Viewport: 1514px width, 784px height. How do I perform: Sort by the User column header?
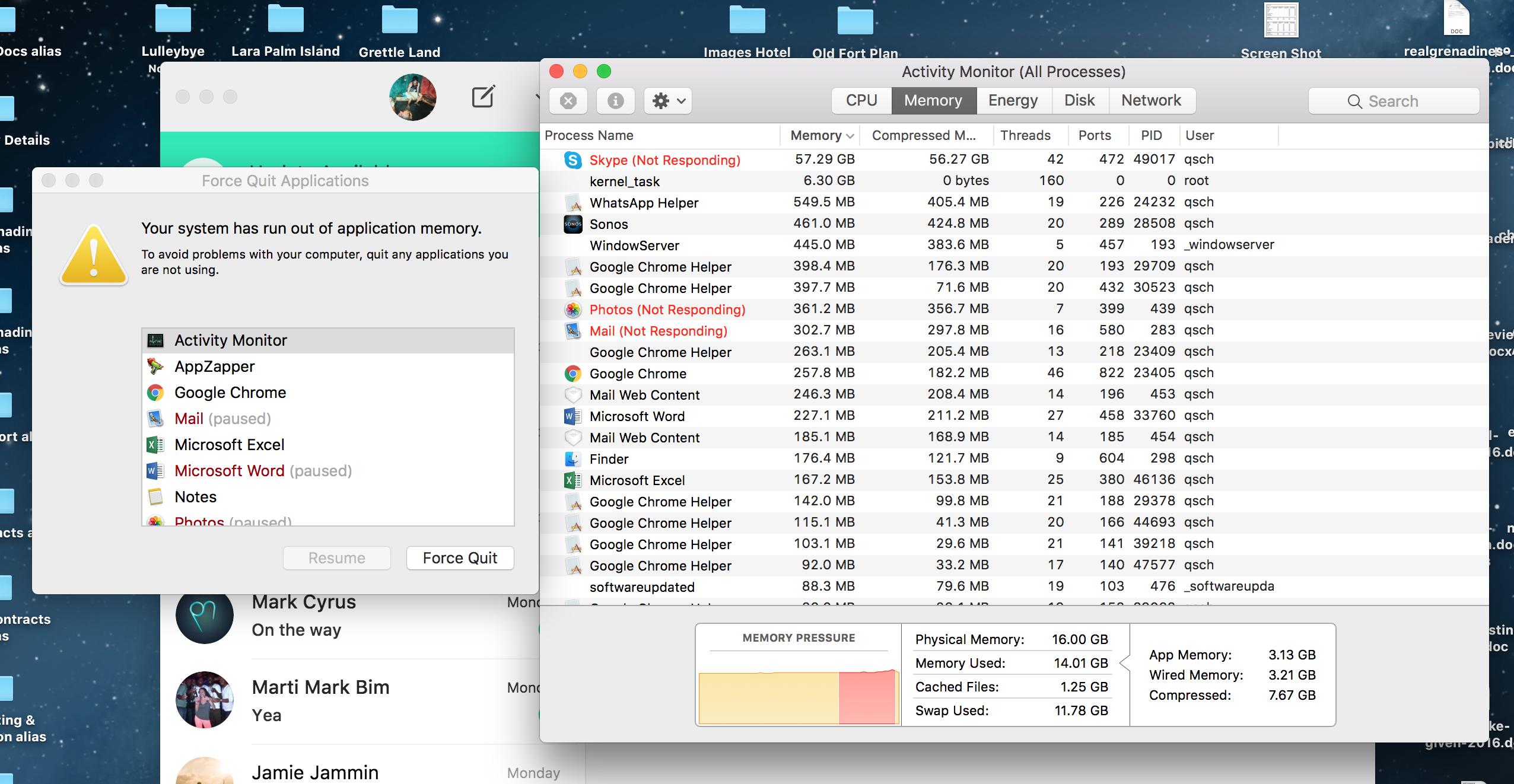(1228, 136)
